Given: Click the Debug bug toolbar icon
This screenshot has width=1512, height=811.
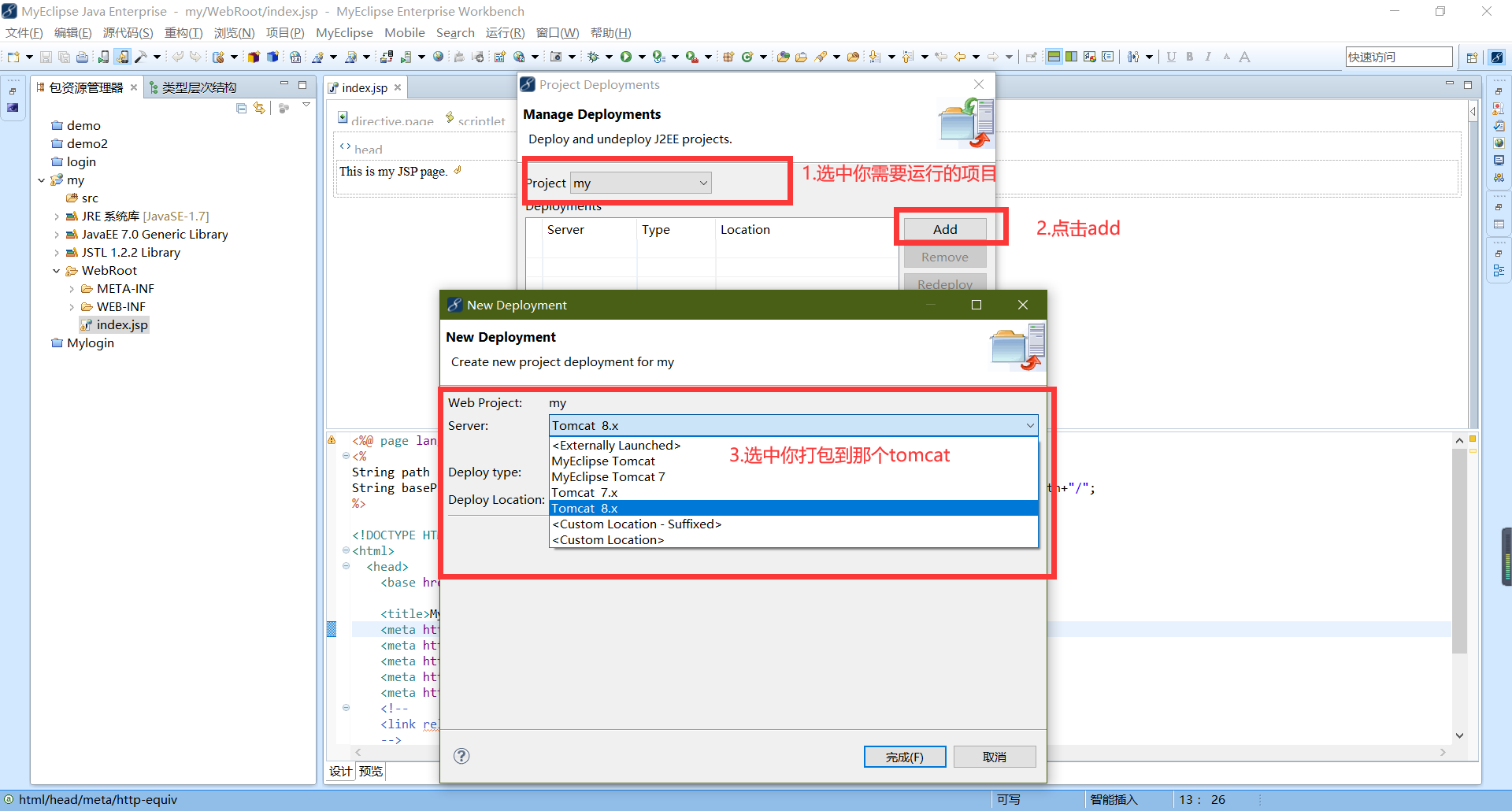Looking at the screenshot, I should [593, 57].
